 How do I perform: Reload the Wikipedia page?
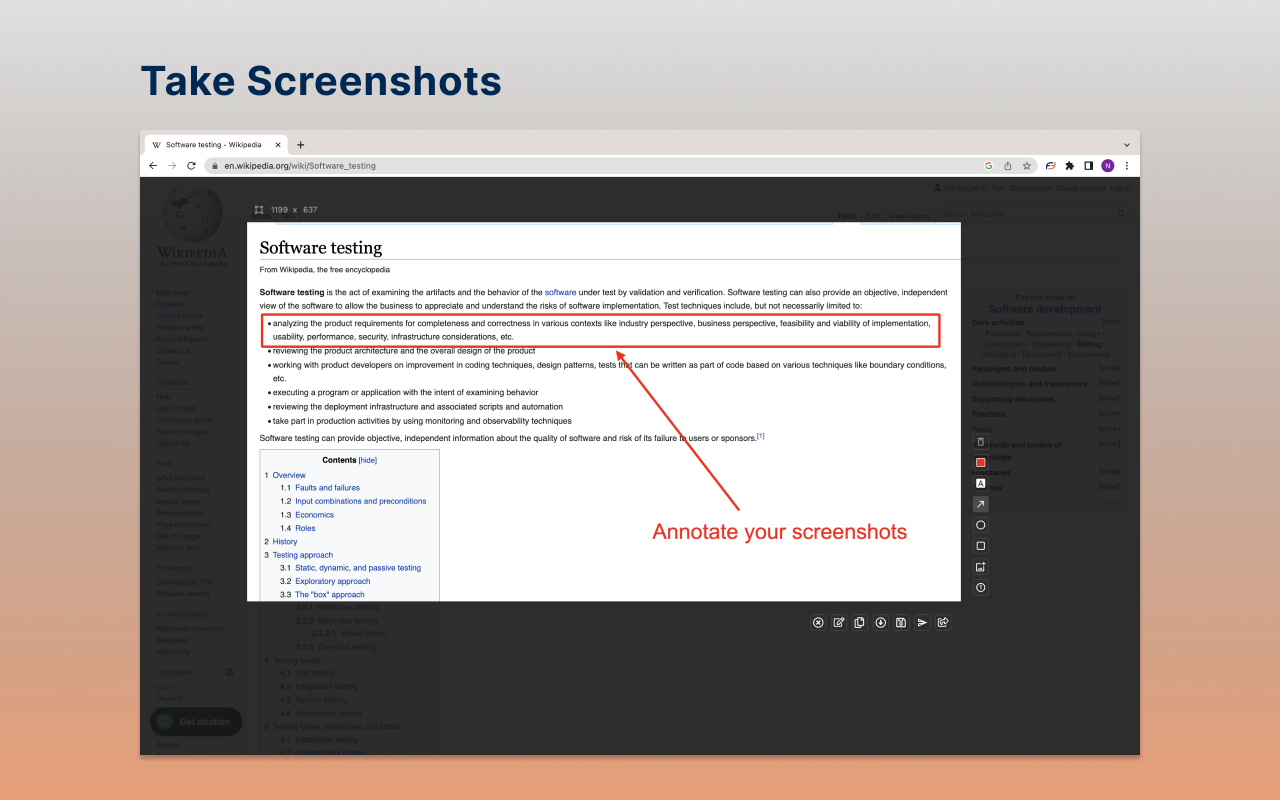pos(191,166)
